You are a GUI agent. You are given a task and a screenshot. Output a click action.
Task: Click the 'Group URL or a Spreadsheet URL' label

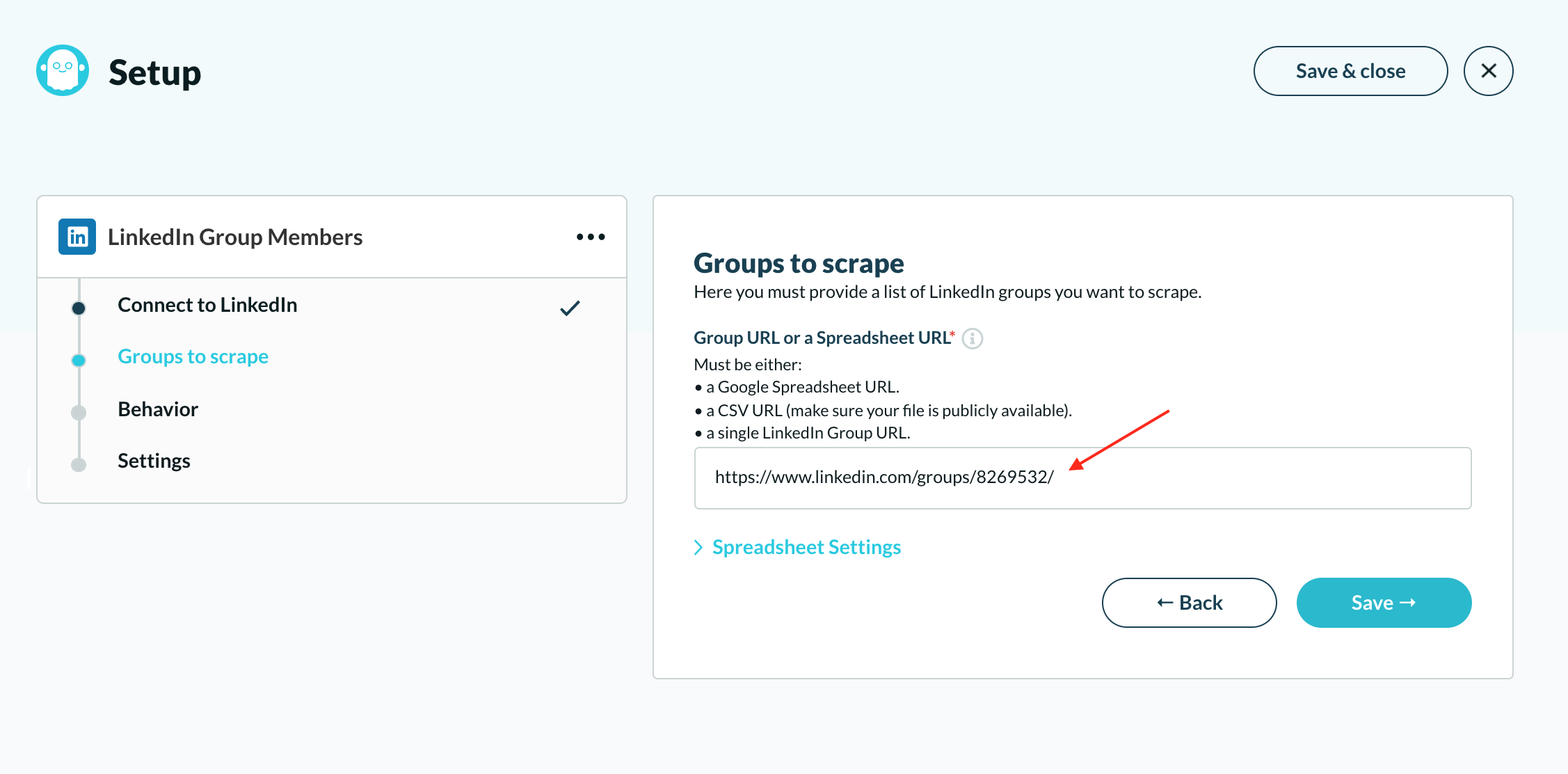[822, 338]
